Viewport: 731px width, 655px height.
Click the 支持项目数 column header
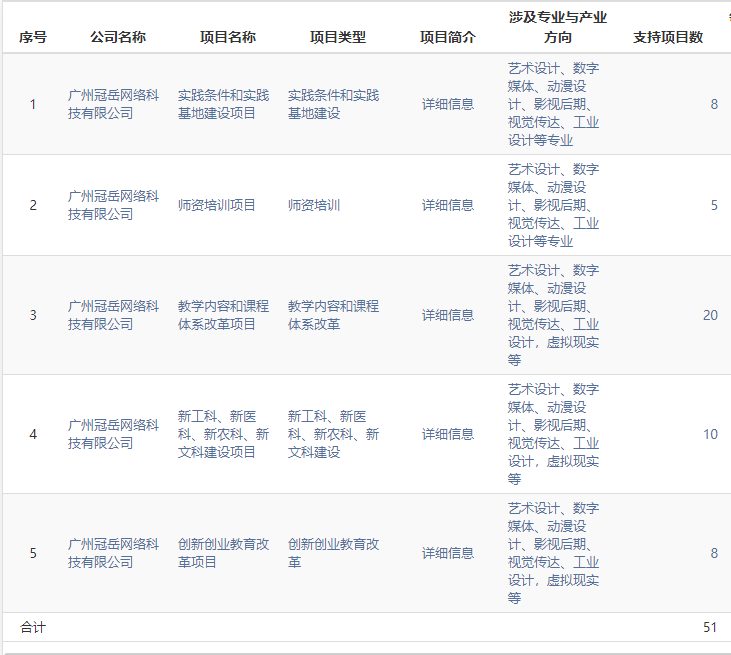[668, 37]
